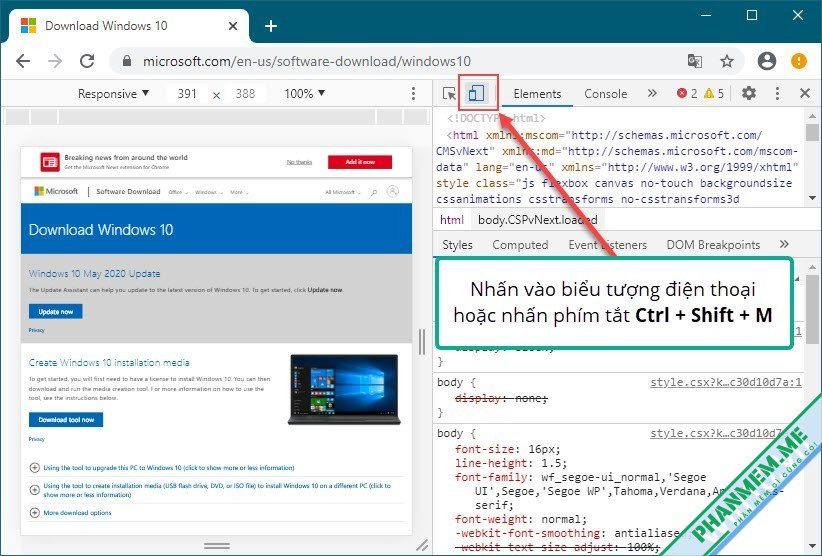The width and height of the screenshot is (822, 556).
Task: Click the Microsoft logo on the page
Action: pyautogui.click(x=56, y=191)
